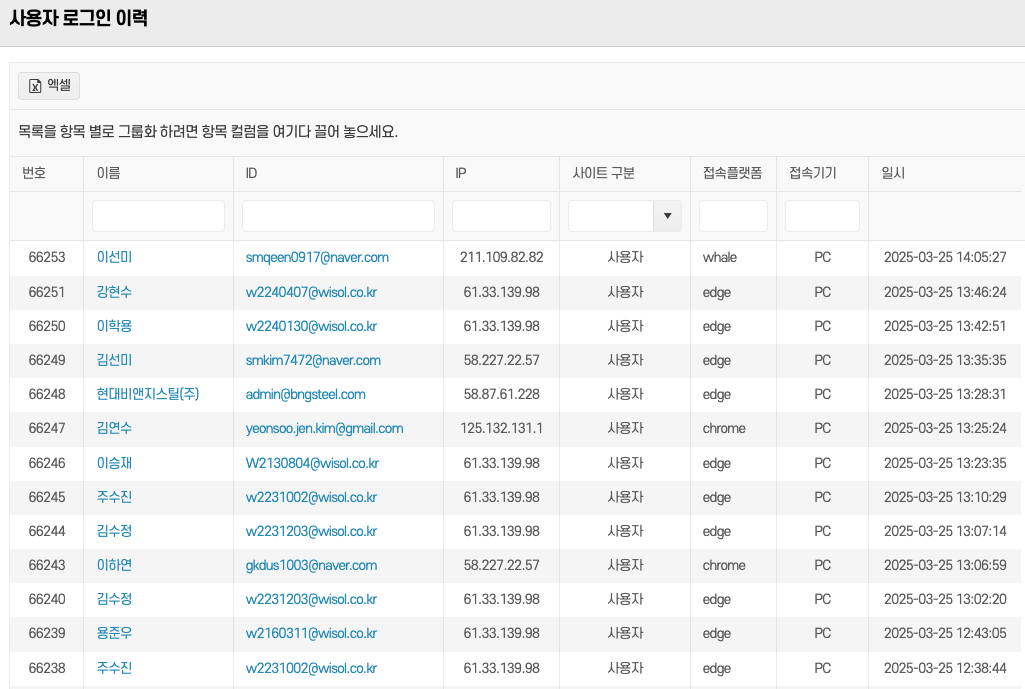Open the smqeen0917@naver.com ID link
The image size is (1025, 689).
[317, 258]
